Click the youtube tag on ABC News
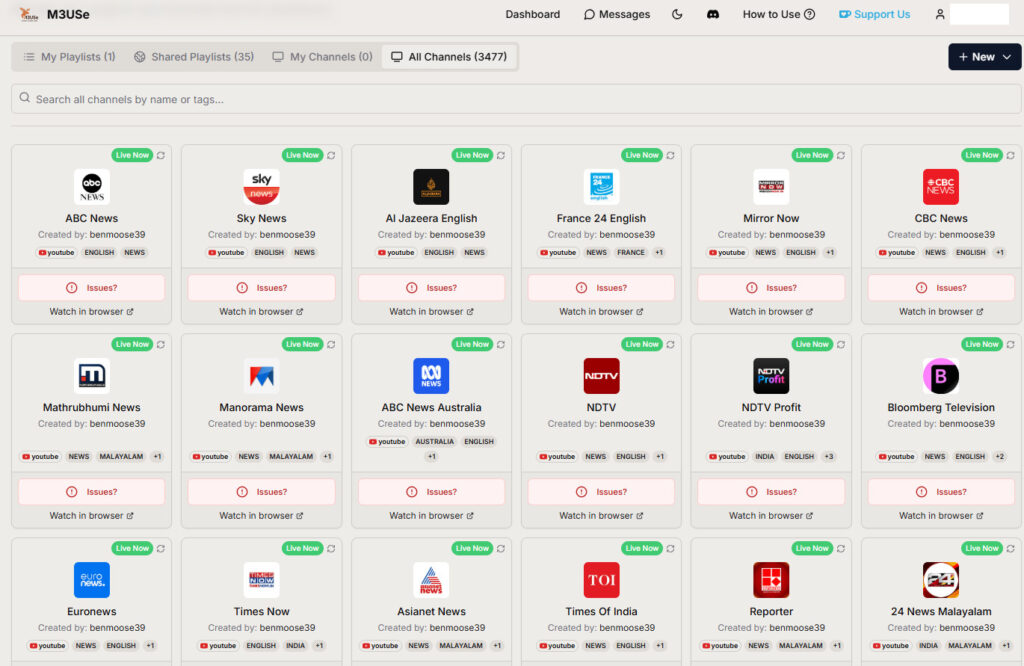1024x666 pixels. [x=56, y=253]
